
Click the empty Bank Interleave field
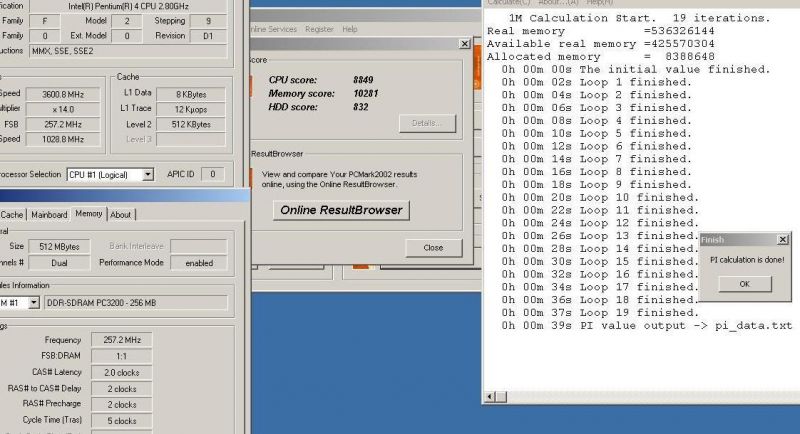199,247
